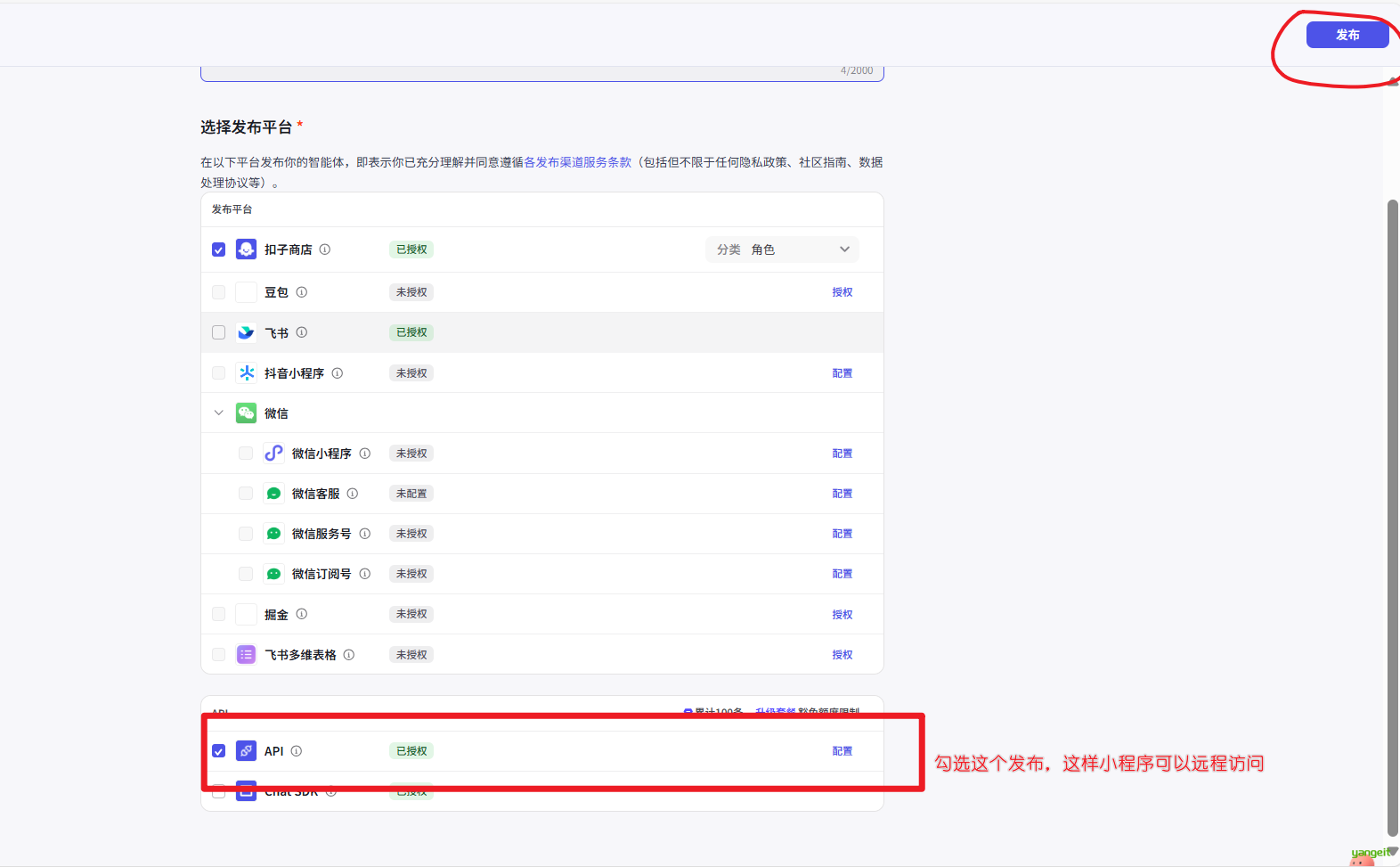Open info tooltip next to 豆包
1400x867 pixels.
(302, 292)
